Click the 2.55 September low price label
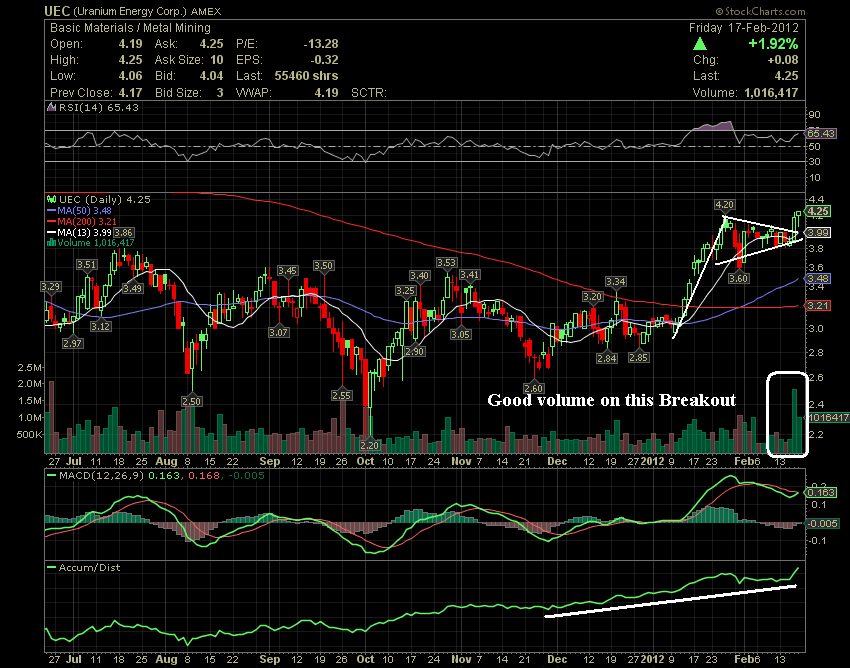Screen dimensions: 850x668 (342, 396)
